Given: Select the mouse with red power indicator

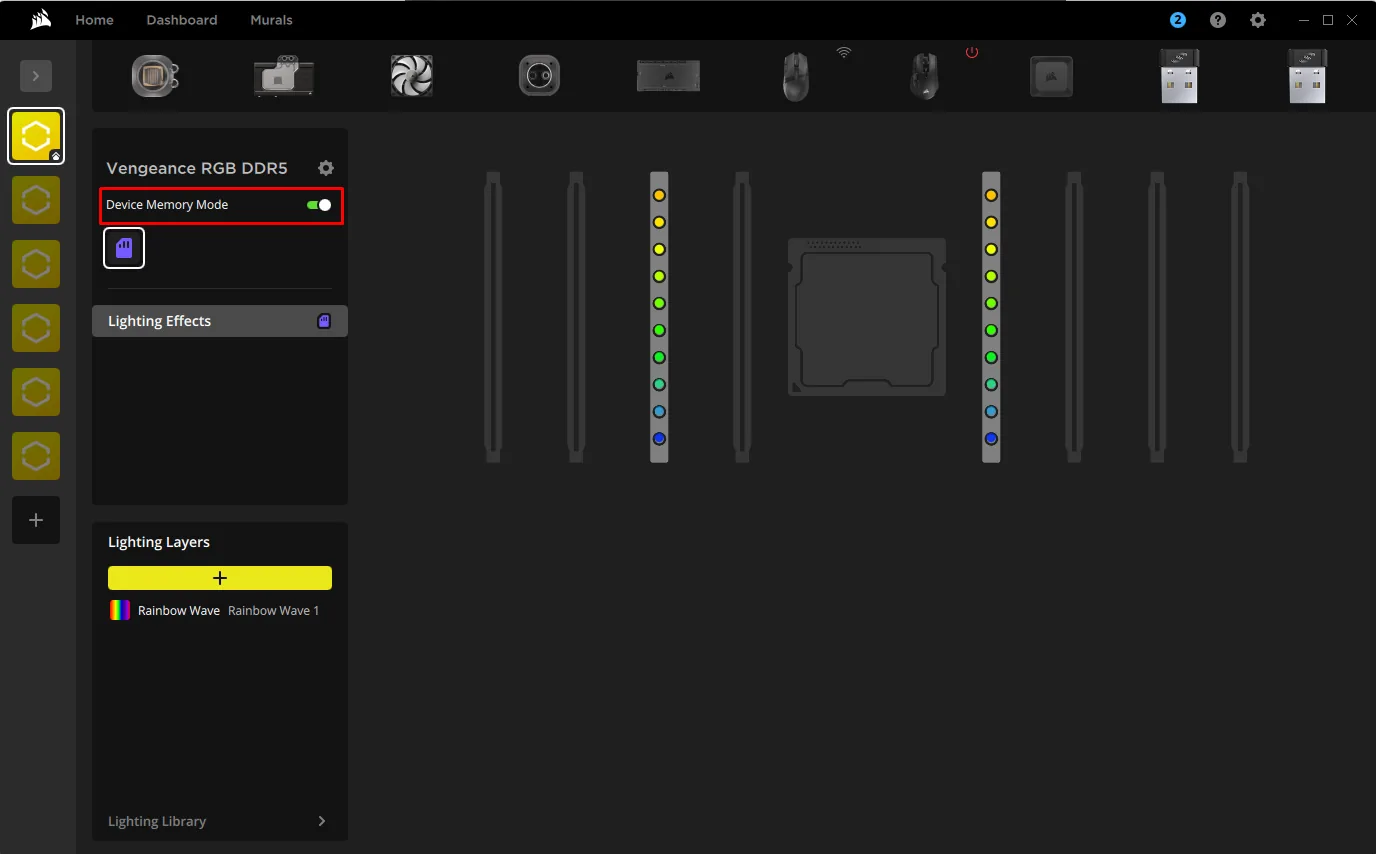Looking at the screenshot, I should click(925, 77).
